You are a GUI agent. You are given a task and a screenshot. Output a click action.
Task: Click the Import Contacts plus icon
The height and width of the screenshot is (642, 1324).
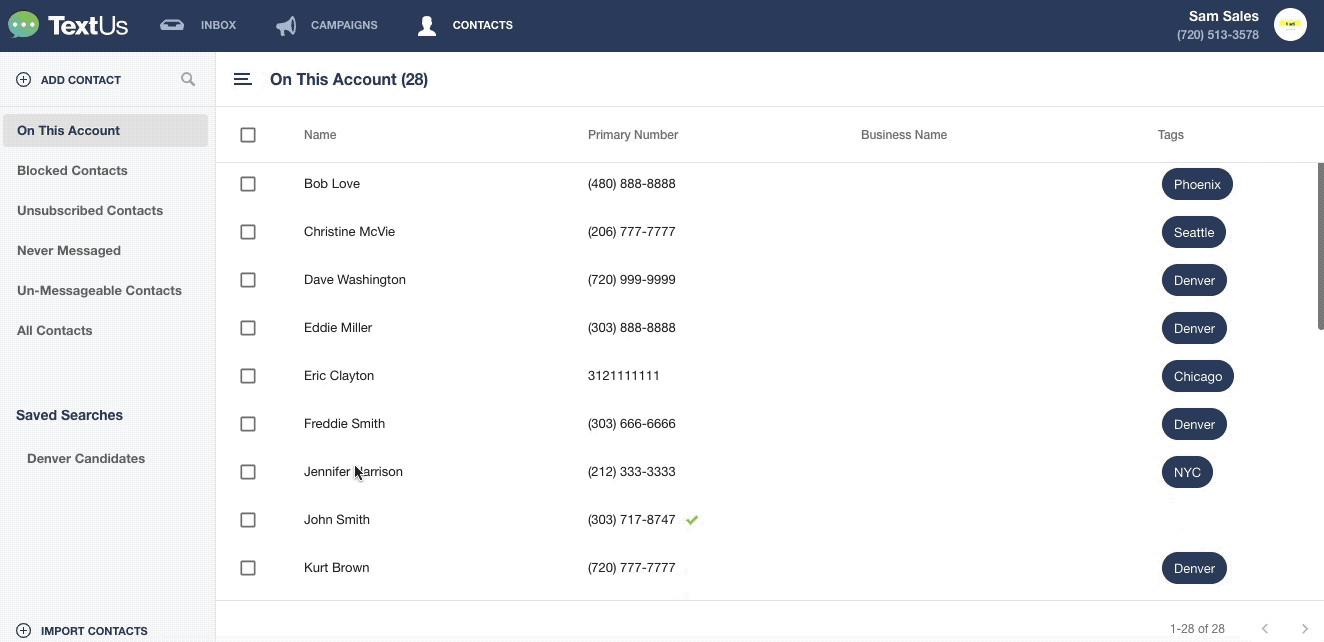pyautogui.click(x=24, y=631)
